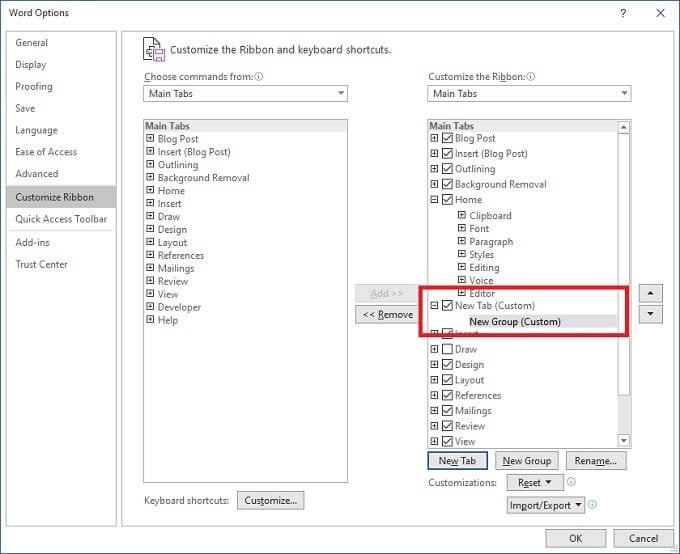Enable the Draw tab checkbox
680x554 pixels.
click(x=447, y=349)
